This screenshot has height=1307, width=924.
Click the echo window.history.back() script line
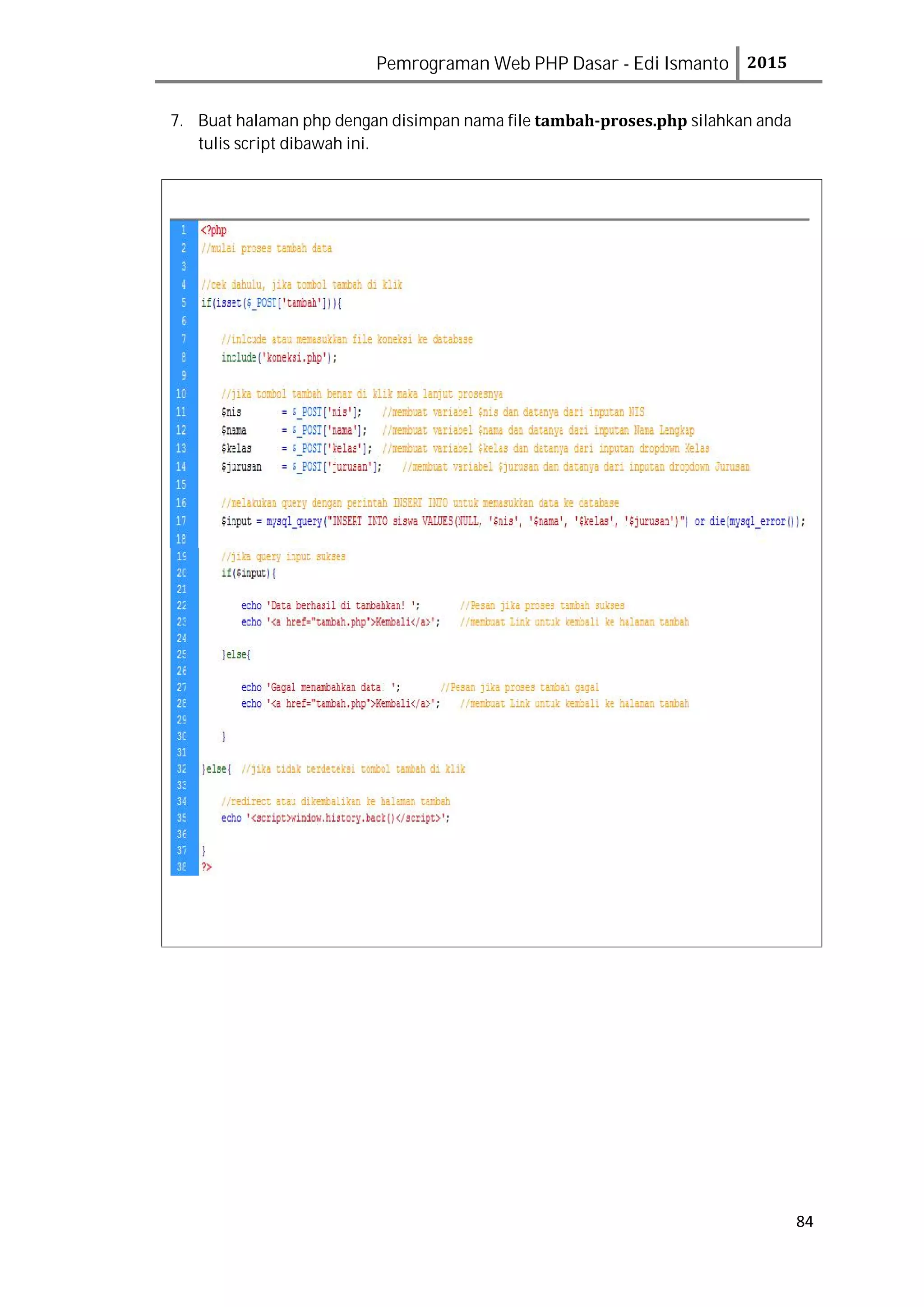pos(336,818)
